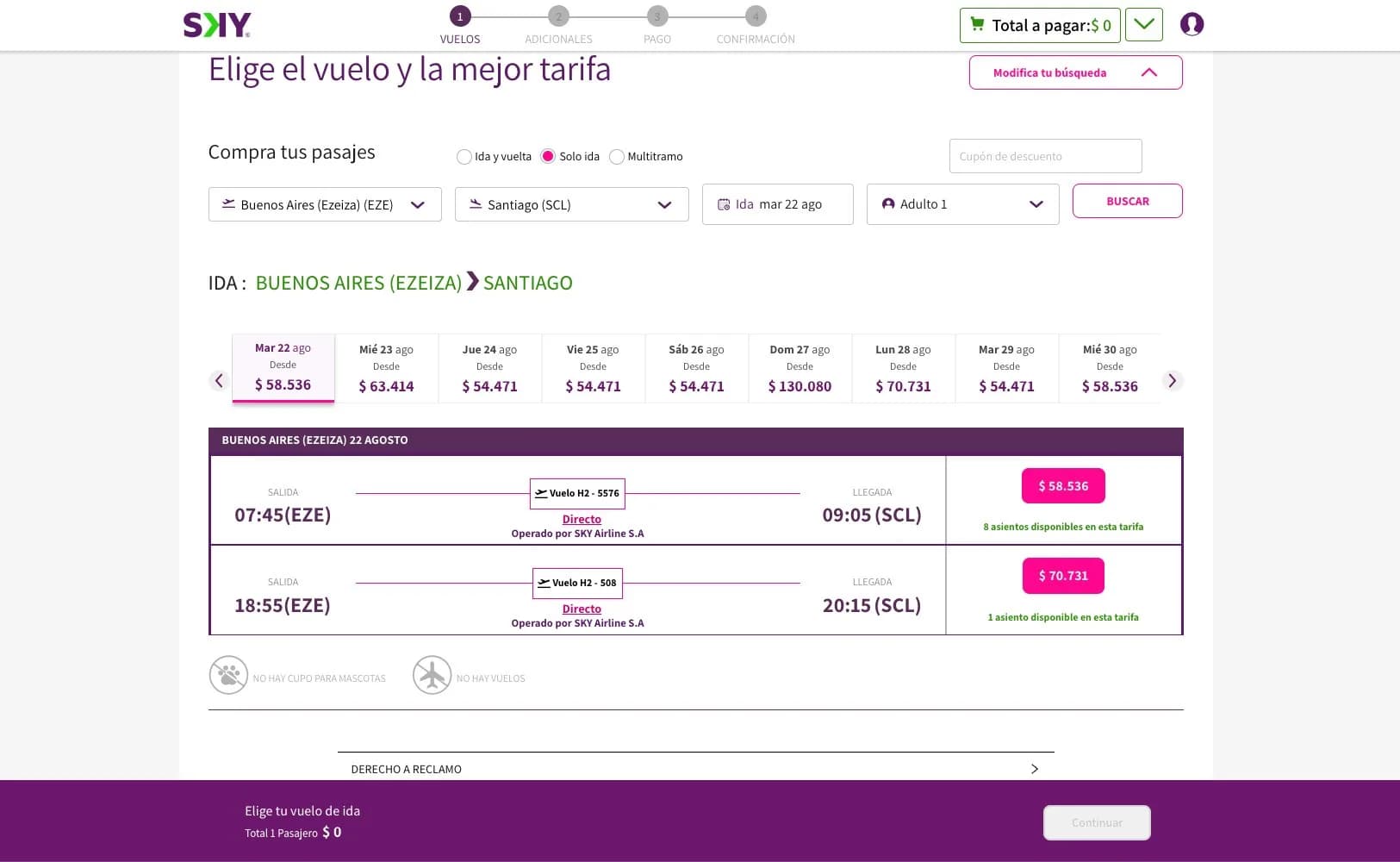Viewport: 1400px width, 862px height.
Task: Click step 3 Pago circle
Action: click(657, 16)
